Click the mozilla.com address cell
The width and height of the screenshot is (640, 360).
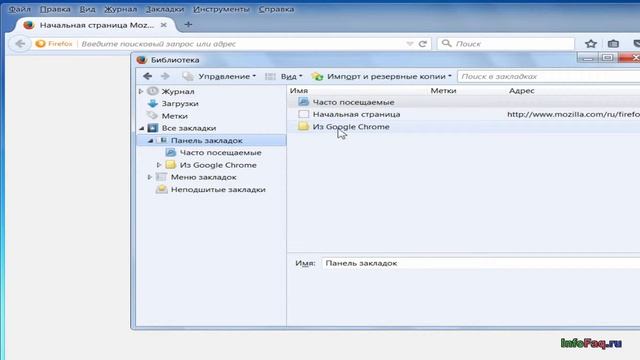click(573, 114)
